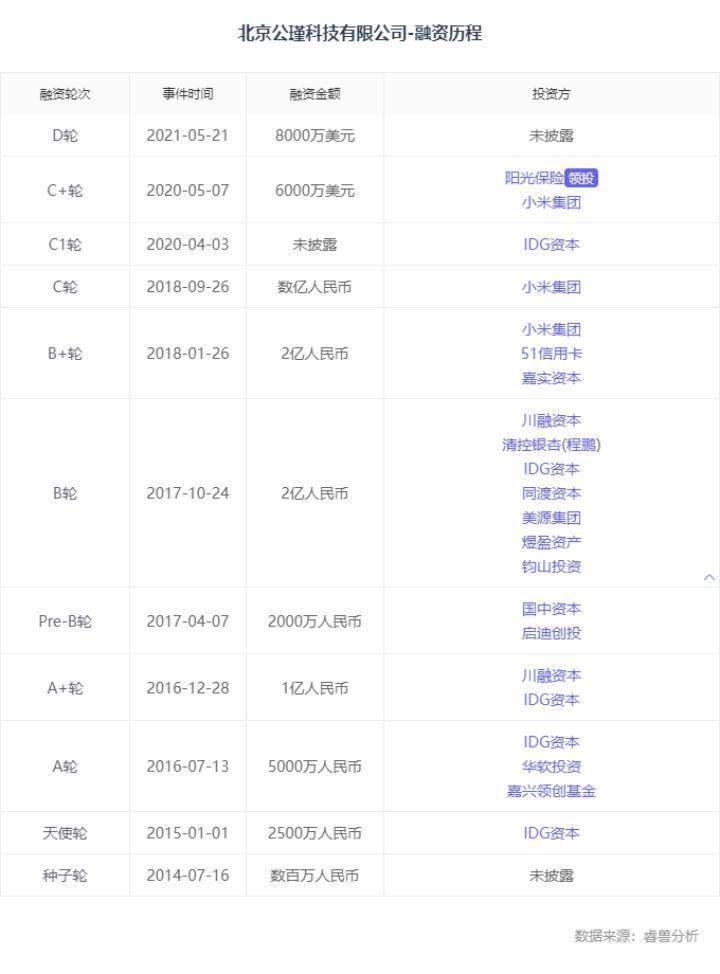Open IDG资本 link in 天使轮 row
The width and height of the screenshot is (720, 974).
[x=551, y=833]
